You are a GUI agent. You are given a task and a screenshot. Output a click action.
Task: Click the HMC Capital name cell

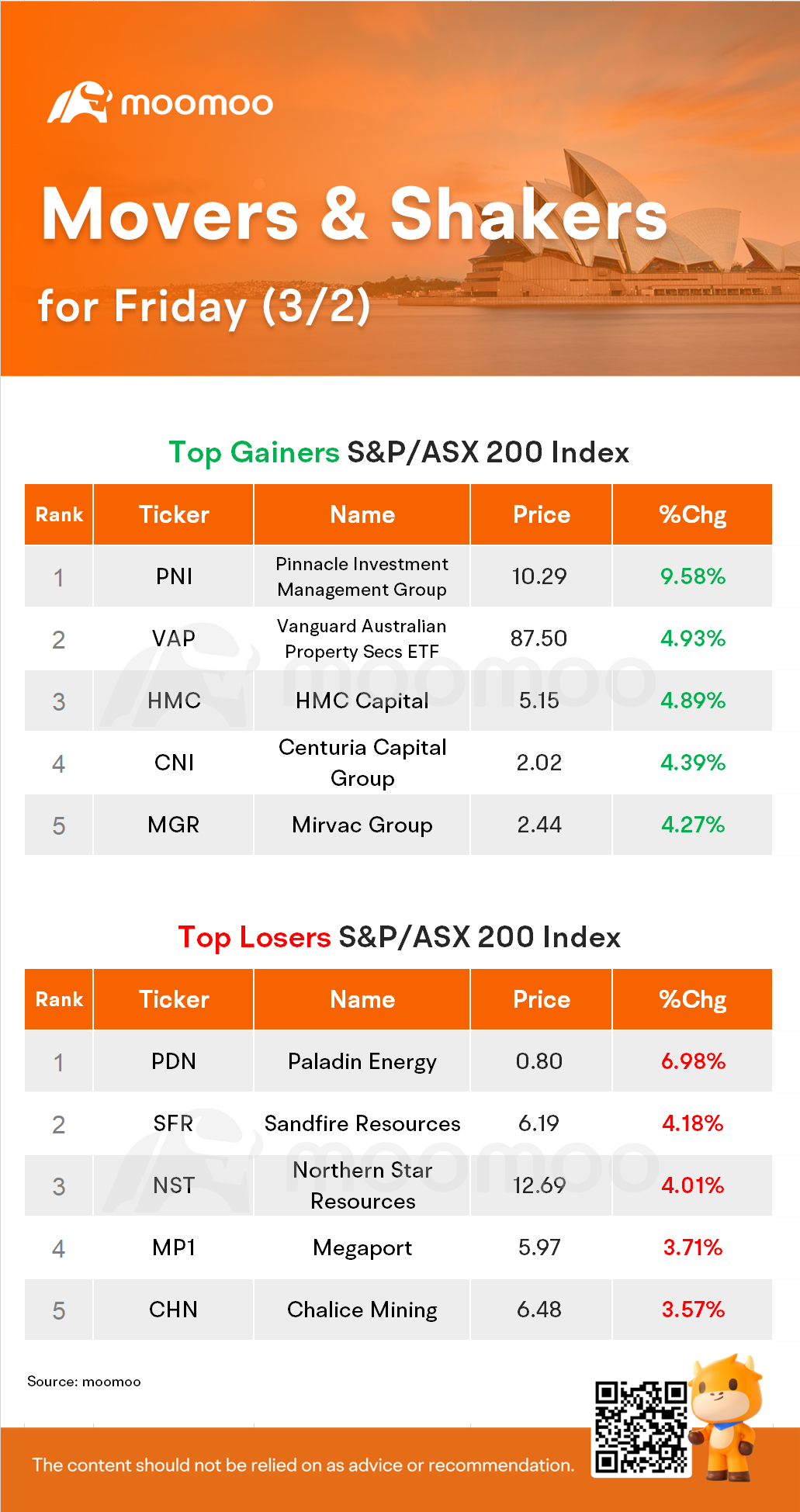tap(362, 701)
